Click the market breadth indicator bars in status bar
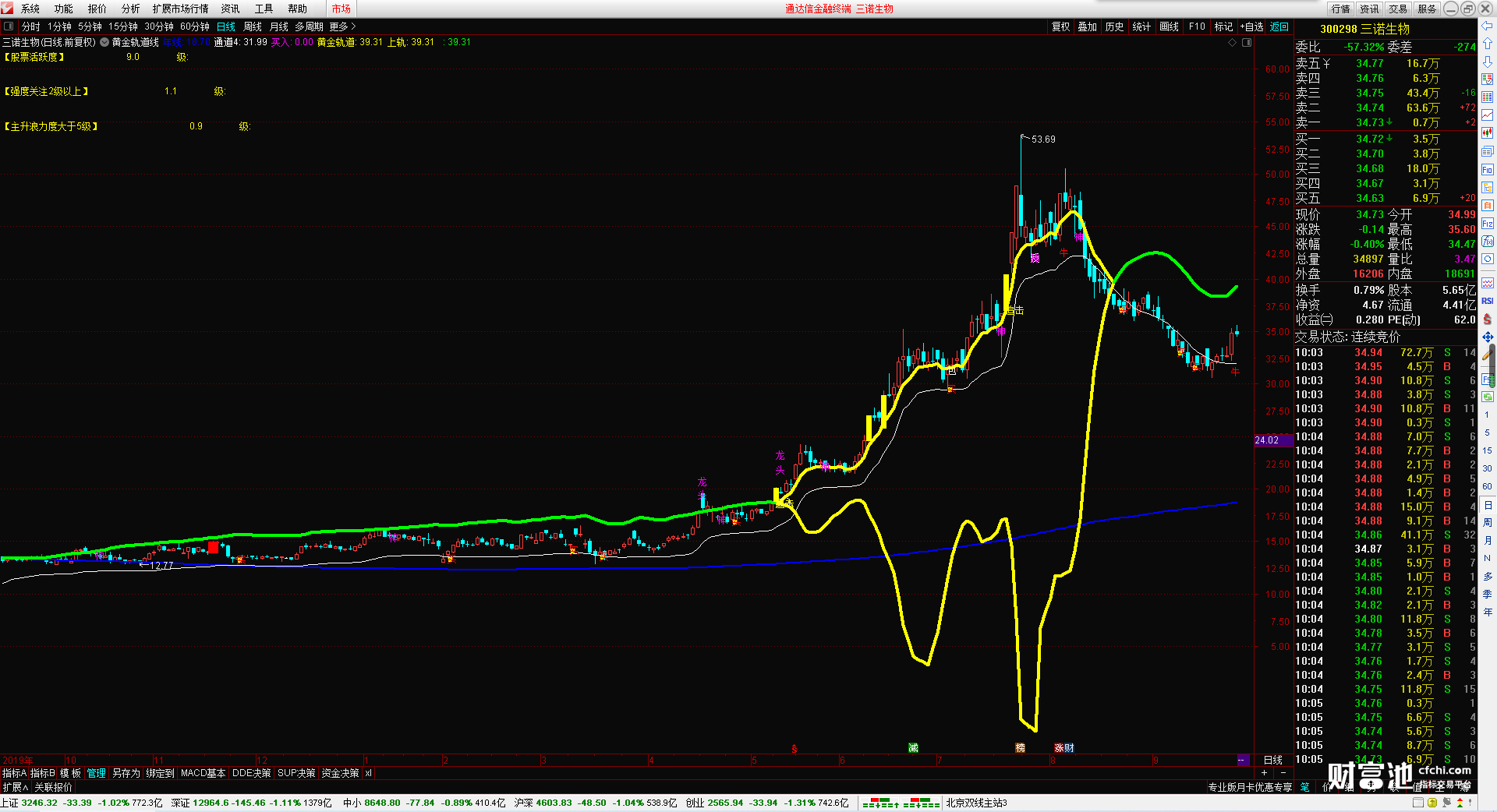 (901, 803)
